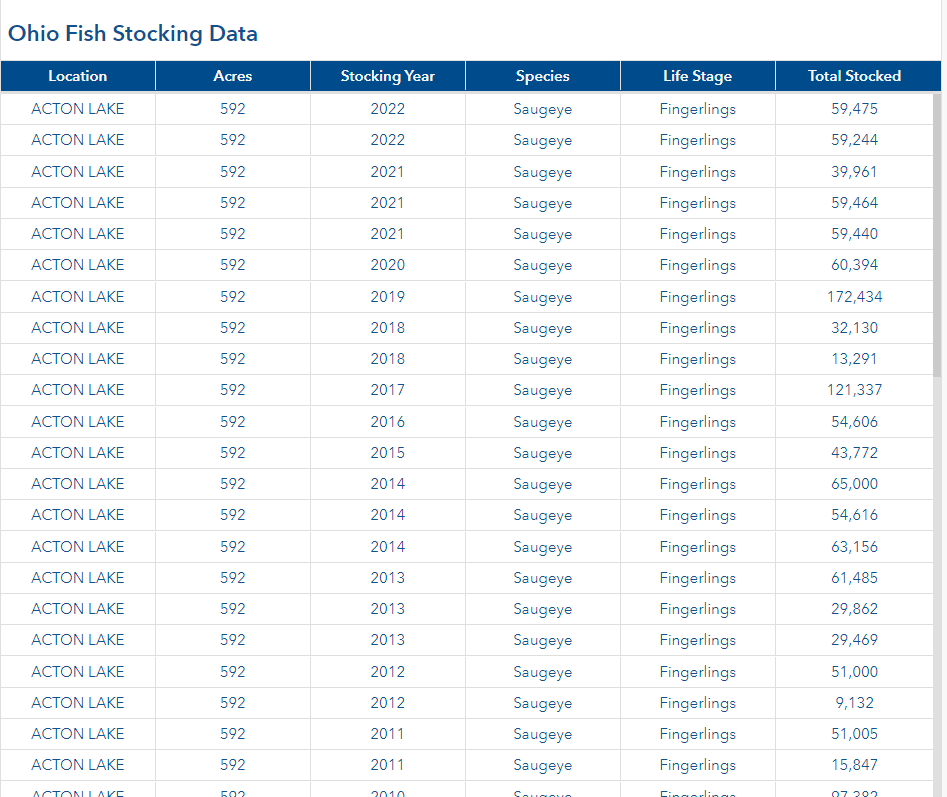Click Saugeye in the 13,291 row
Screen dimensions: 947x797
(542, 359)
